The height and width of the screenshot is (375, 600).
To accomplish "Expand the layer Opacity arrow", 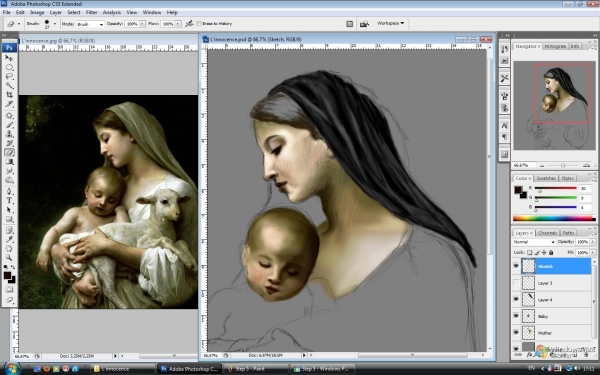I will click(593, 242).
